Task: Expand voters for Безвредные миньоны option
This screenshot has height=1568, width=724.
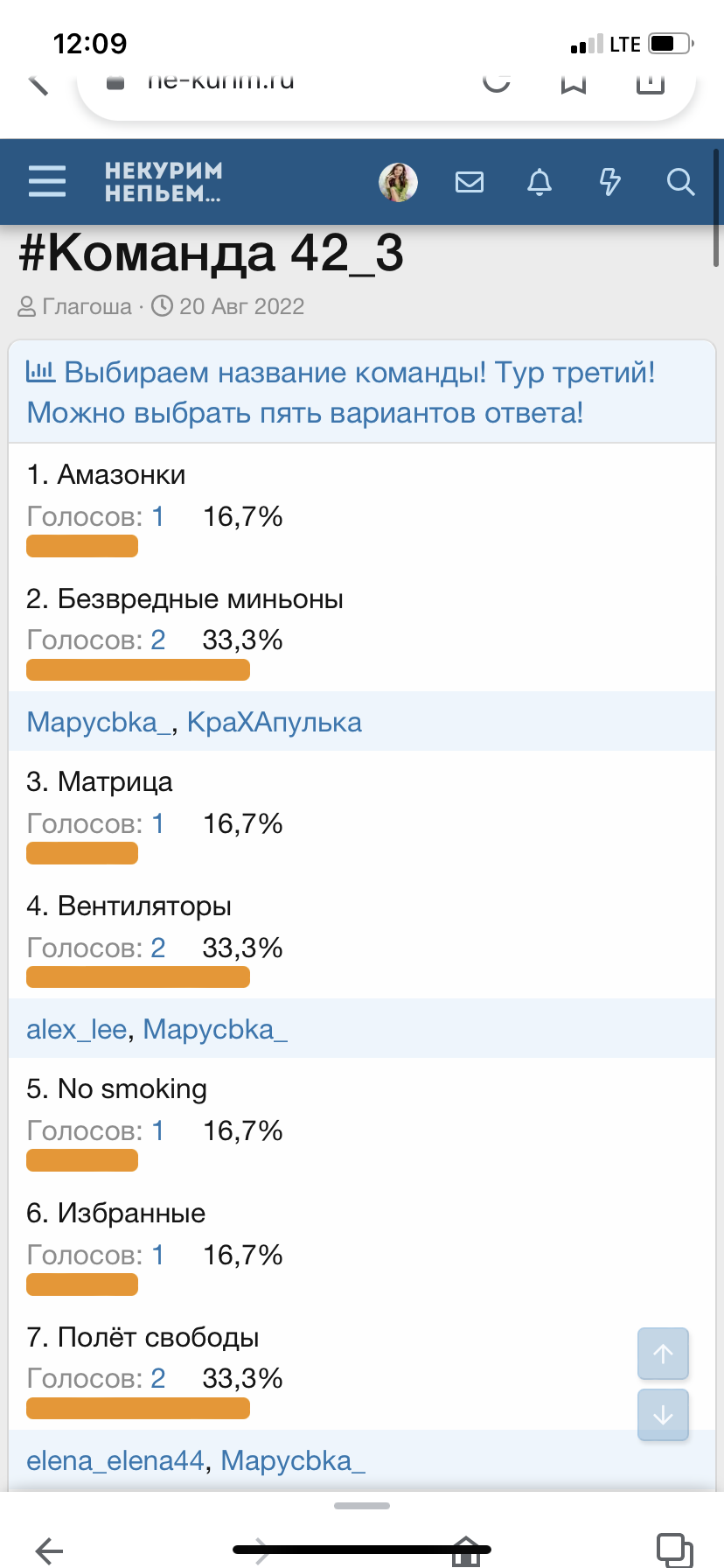Action: [157, 640]
